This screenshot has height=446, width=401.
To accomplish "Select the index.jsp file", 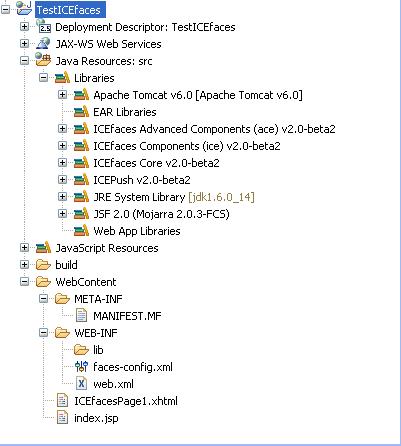I will [96, 418].
